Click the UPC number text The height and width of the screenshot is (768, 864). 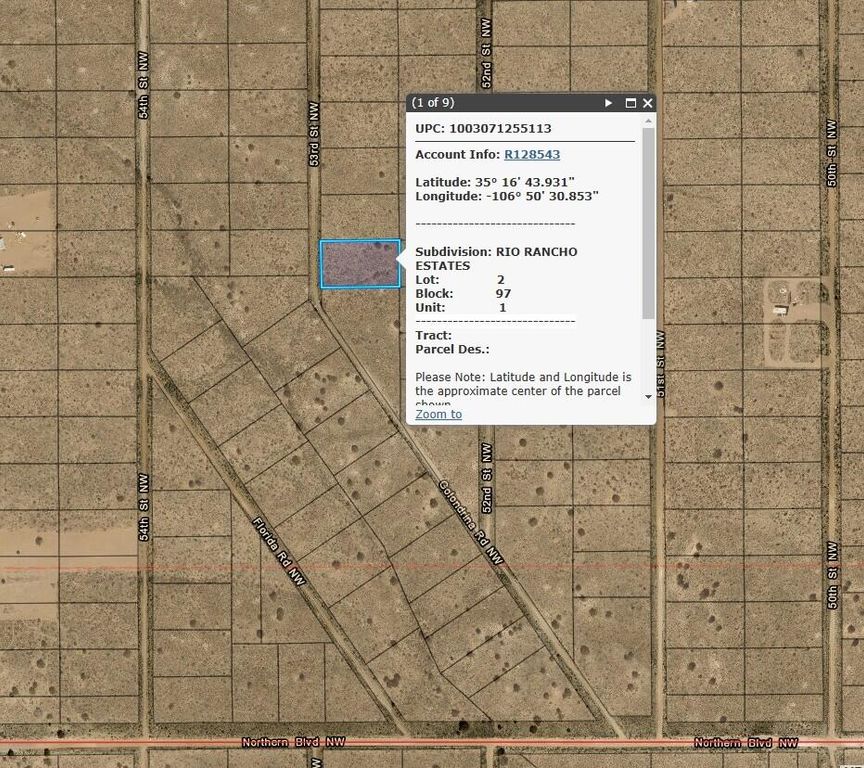pyautogui.click(x=484, y=128)
